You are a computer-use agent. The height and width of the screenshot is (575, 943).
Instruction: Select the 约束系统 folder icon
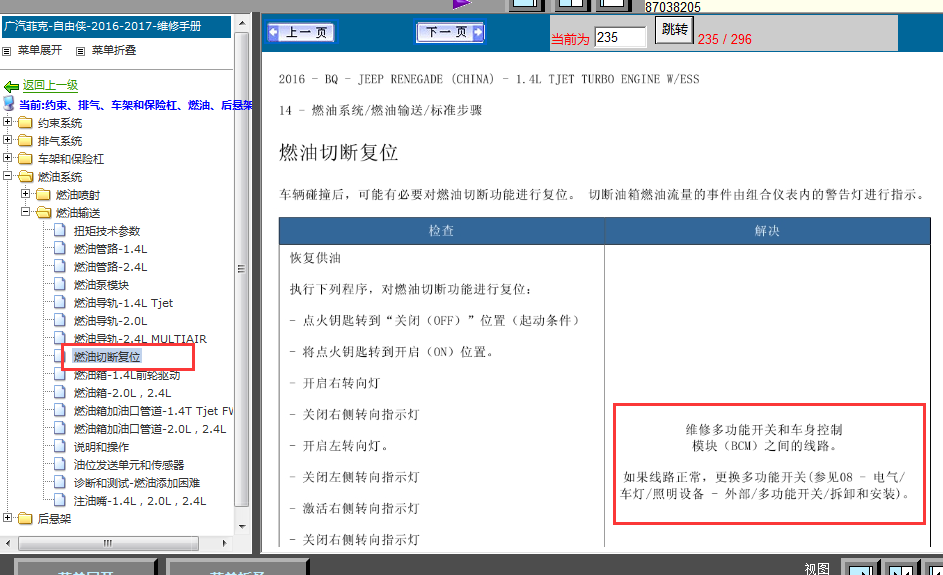pos(25,123)
